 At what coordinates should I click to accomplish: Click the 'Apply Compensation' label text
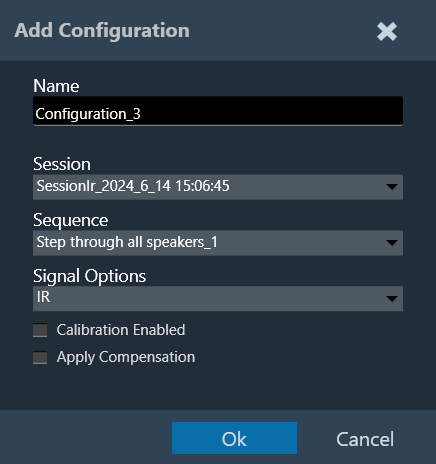coord(126,357)
